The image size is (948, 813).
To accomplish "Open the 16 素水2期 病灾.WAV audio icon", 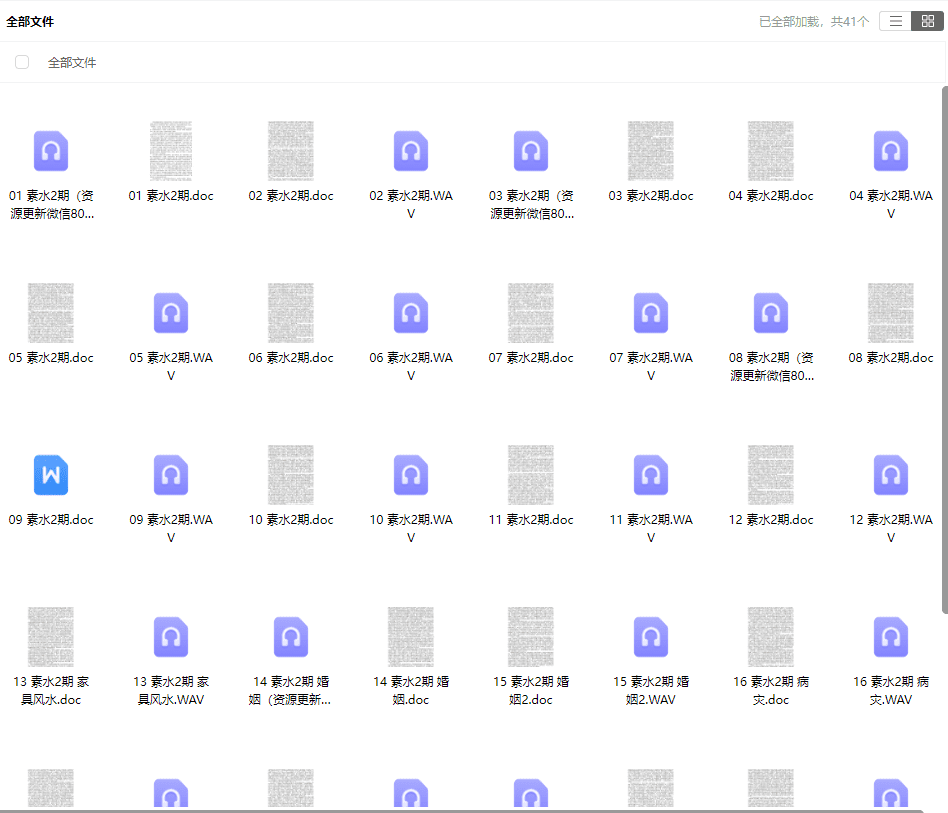I will [891, 637].
